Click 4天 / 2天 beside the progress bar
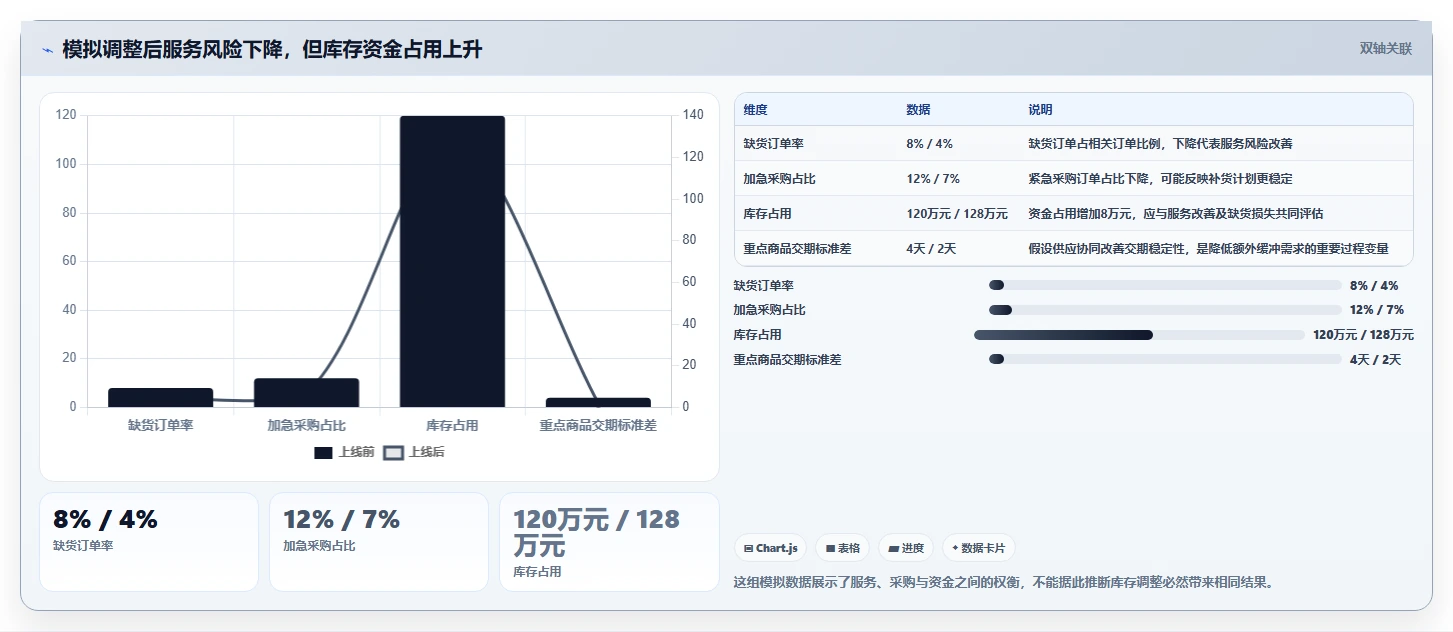This screenshot has height=632, width=1453. coord(1375,360)
